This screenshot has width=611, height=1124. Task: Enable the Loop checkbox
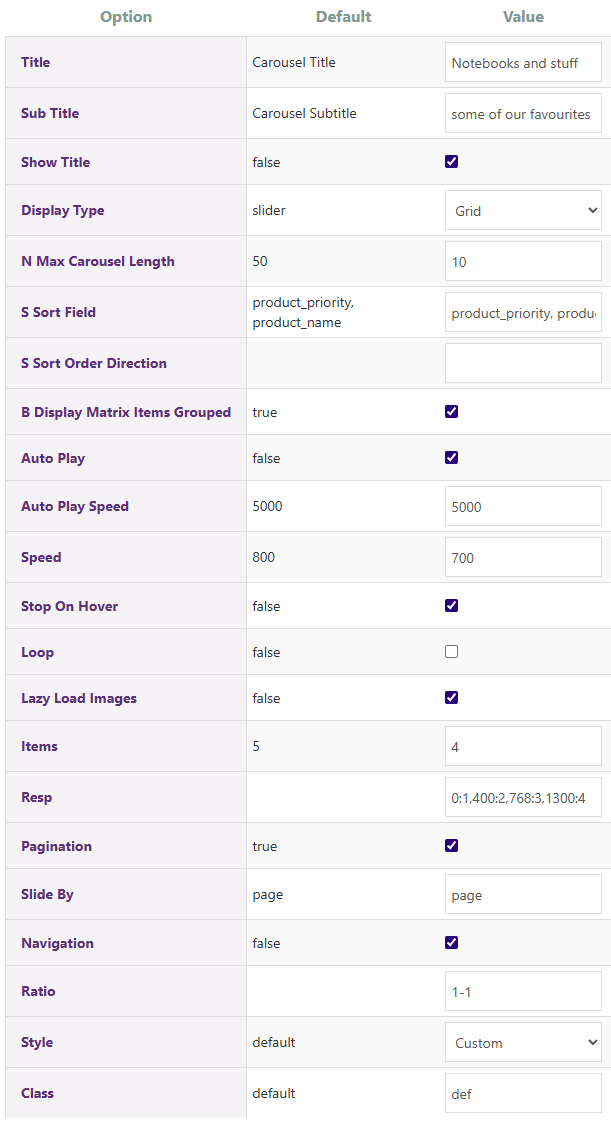coord(452,652)
